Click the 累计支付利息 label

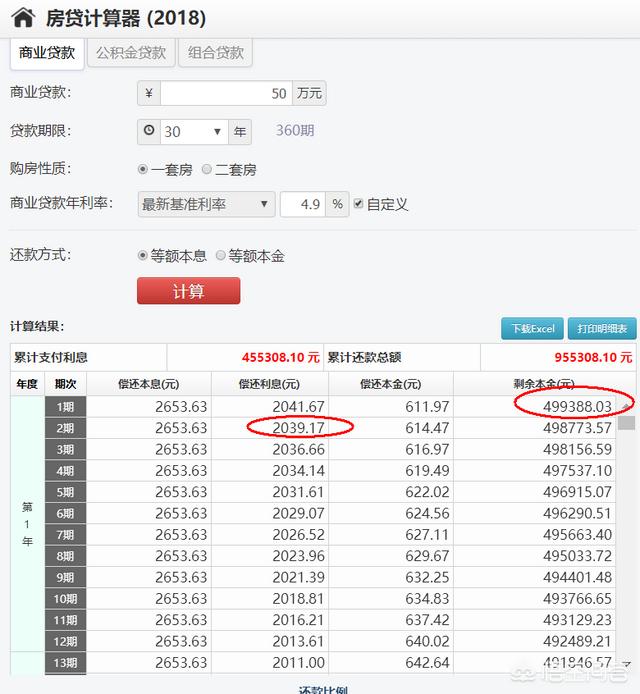(51, 357)
